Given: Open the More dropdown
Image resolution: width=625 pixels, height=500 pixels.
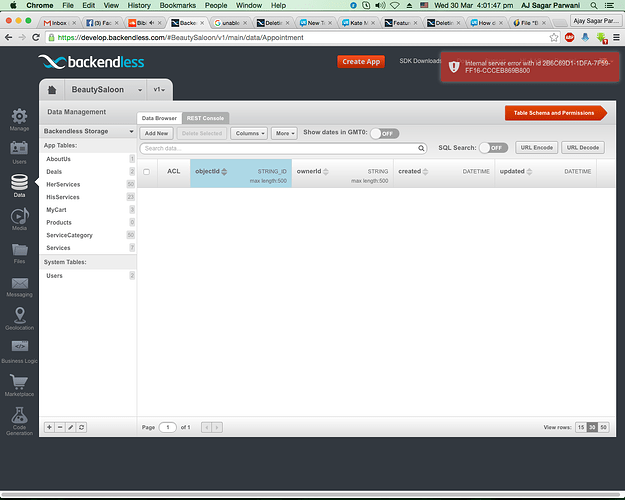Looking at the screenshot, I should (x=285, y=133).
